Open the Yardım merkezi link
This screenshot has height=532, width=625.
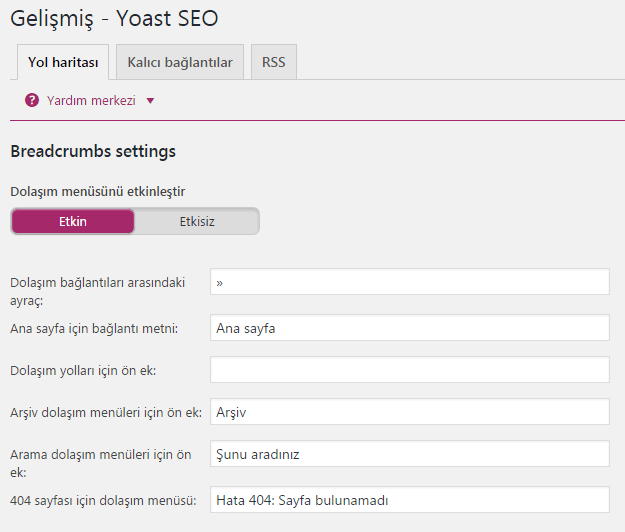[x=91, y=100]
